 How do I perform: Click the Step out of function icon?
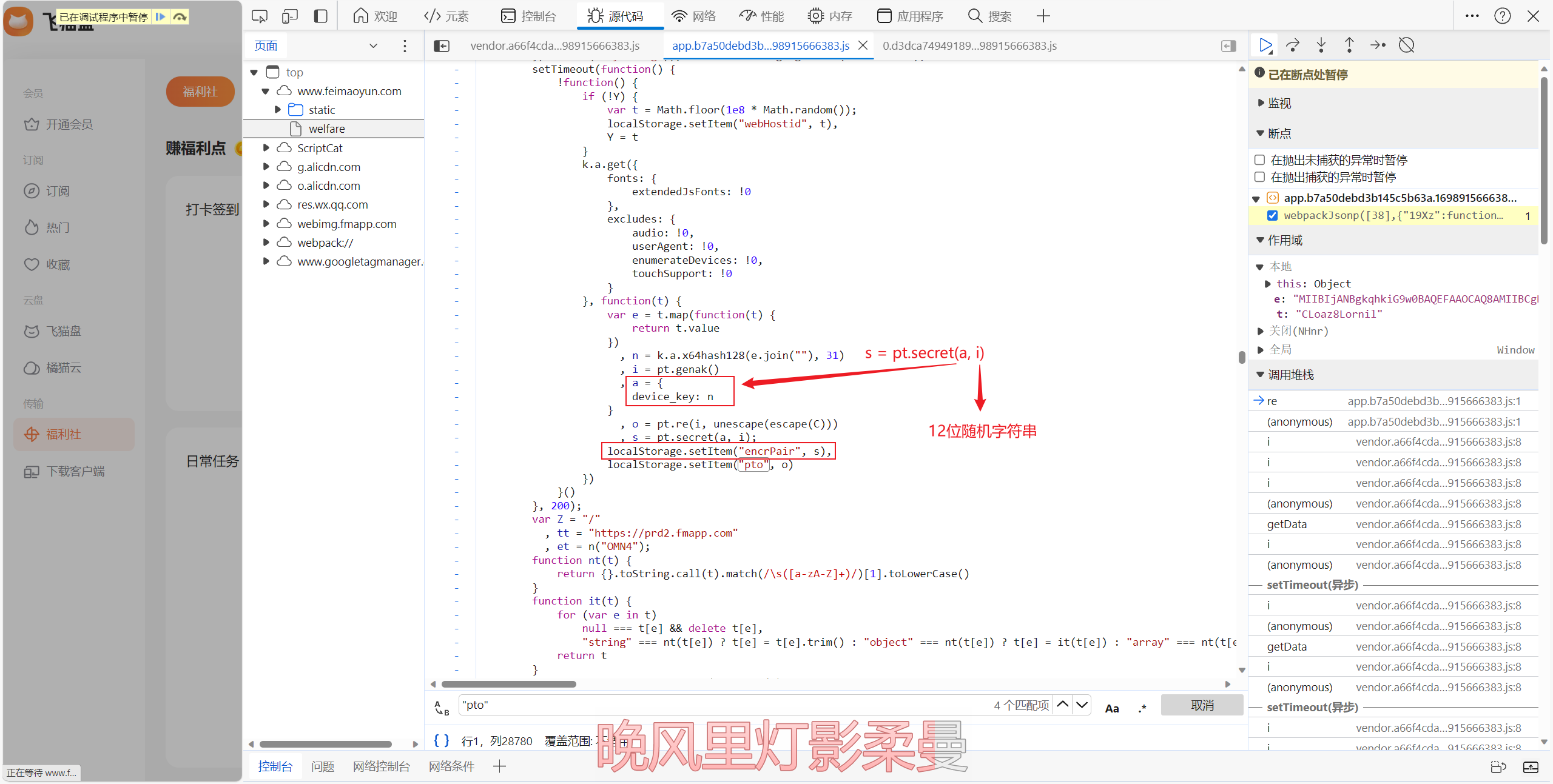click(x=1349, y=45)
